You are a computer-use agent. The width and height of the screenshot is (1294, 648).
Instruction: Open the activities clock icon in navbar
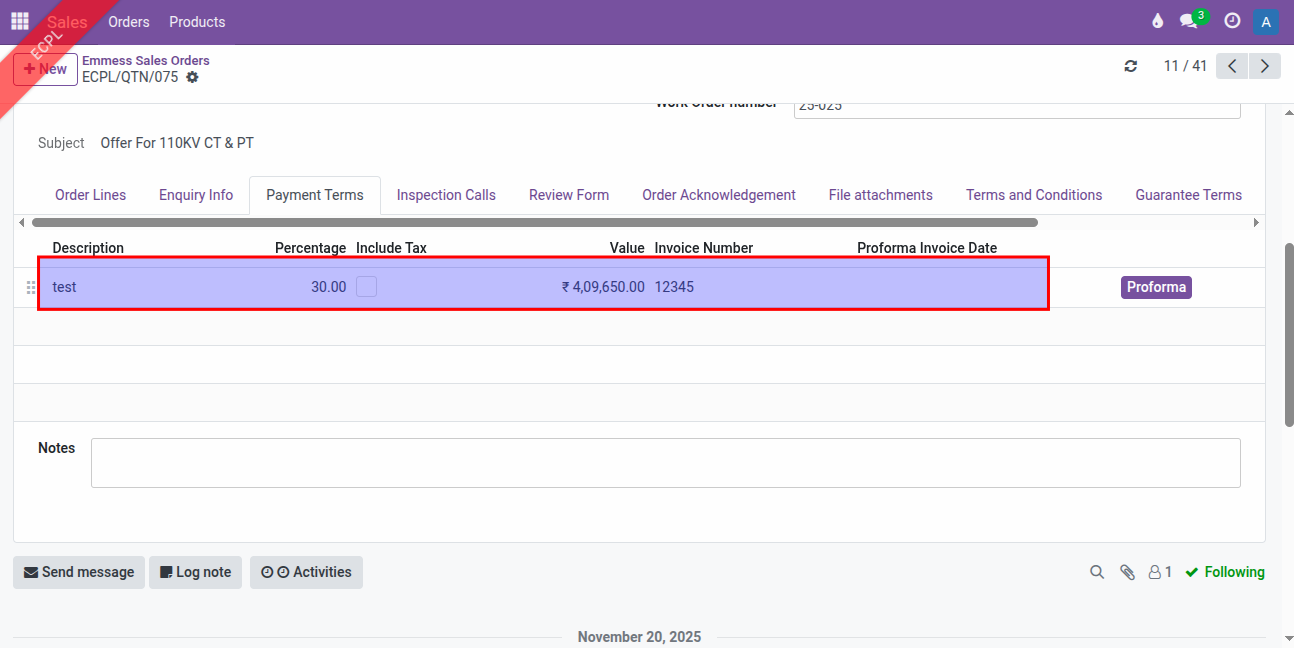tap(1232, 21)
